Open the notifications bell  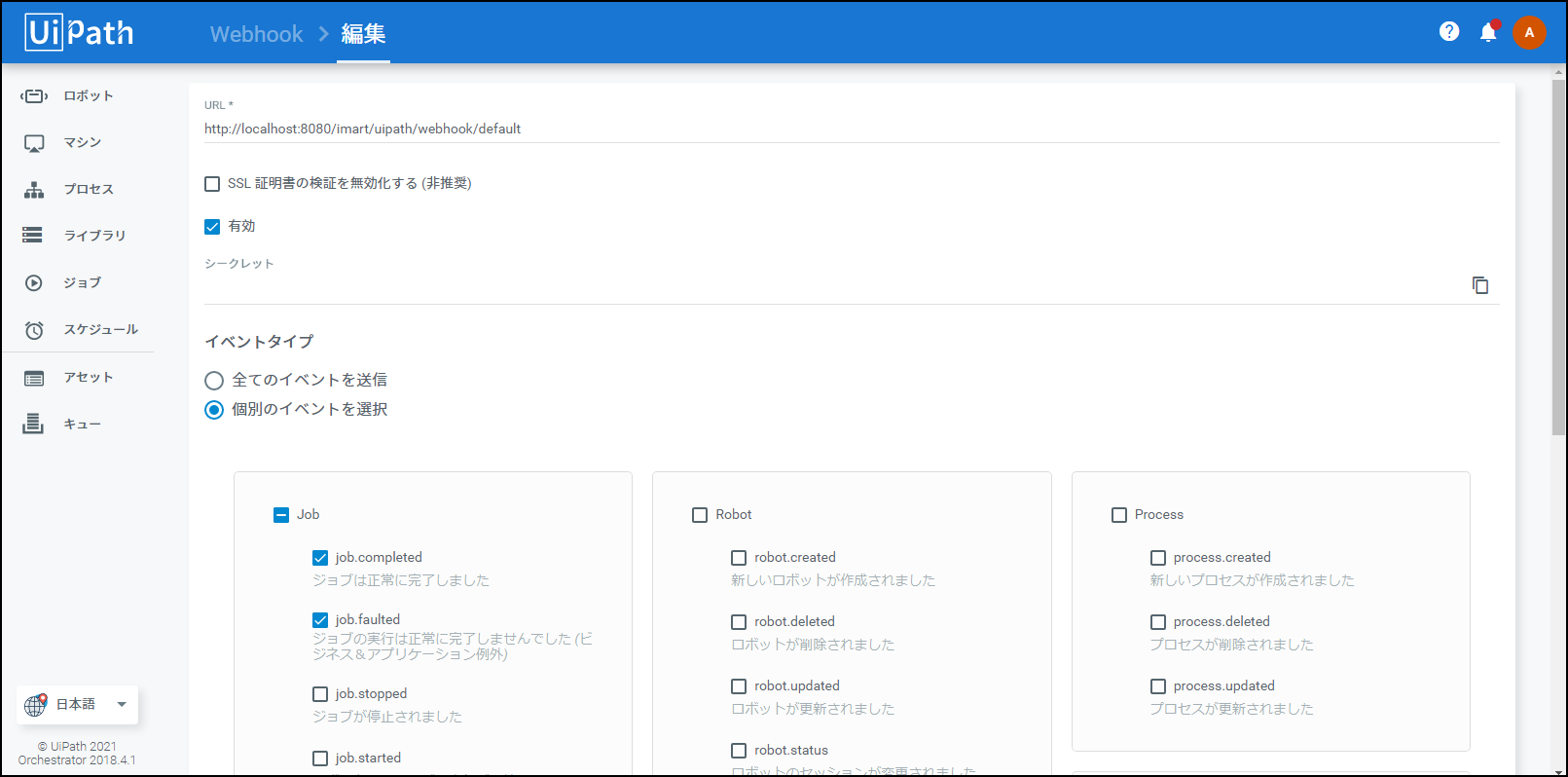1487,33
